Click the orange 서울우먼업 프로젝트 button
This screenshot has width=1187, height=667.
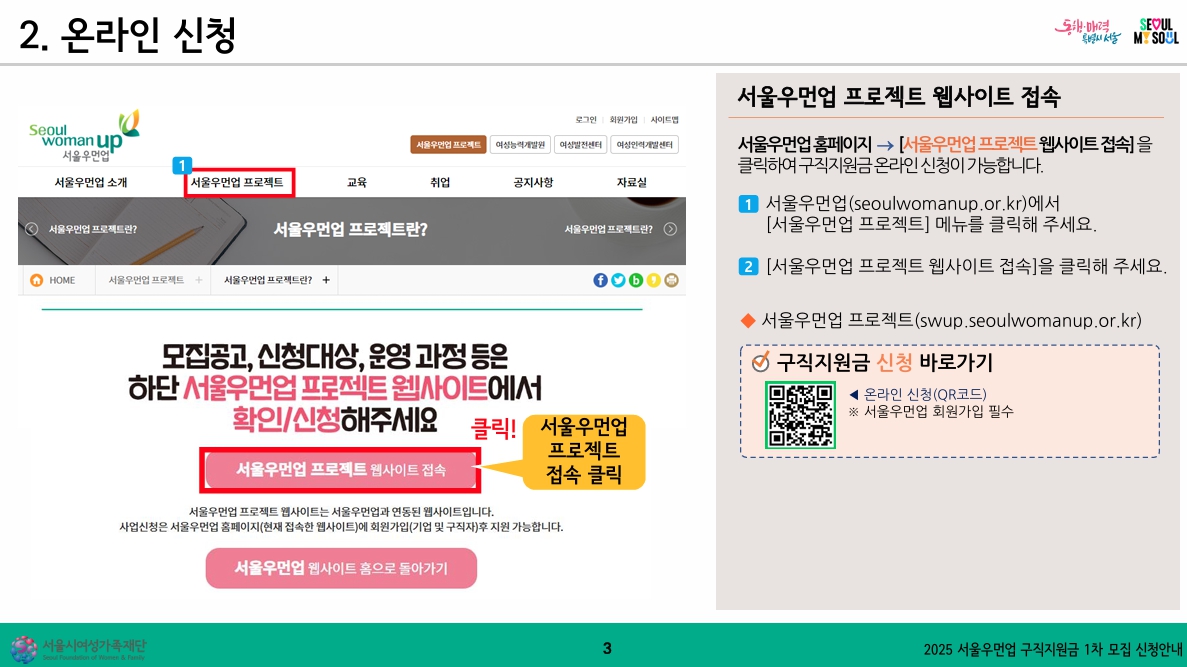tap(448, 145)
